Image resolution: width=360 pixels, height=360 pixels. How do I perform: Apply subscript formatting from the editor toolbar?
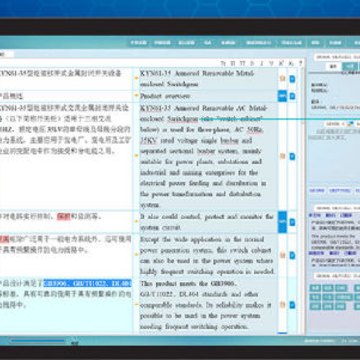pyautogui.click(x=291, y=63)
